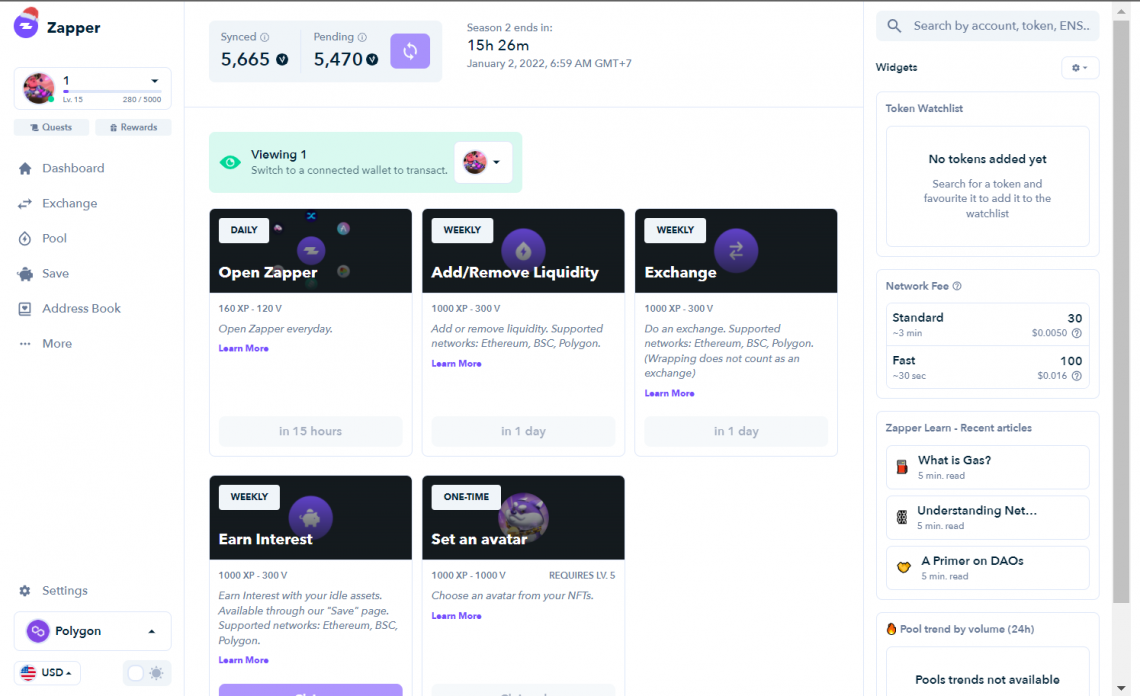Click the page vertical scrollbar

click(x=1120, y=311)
